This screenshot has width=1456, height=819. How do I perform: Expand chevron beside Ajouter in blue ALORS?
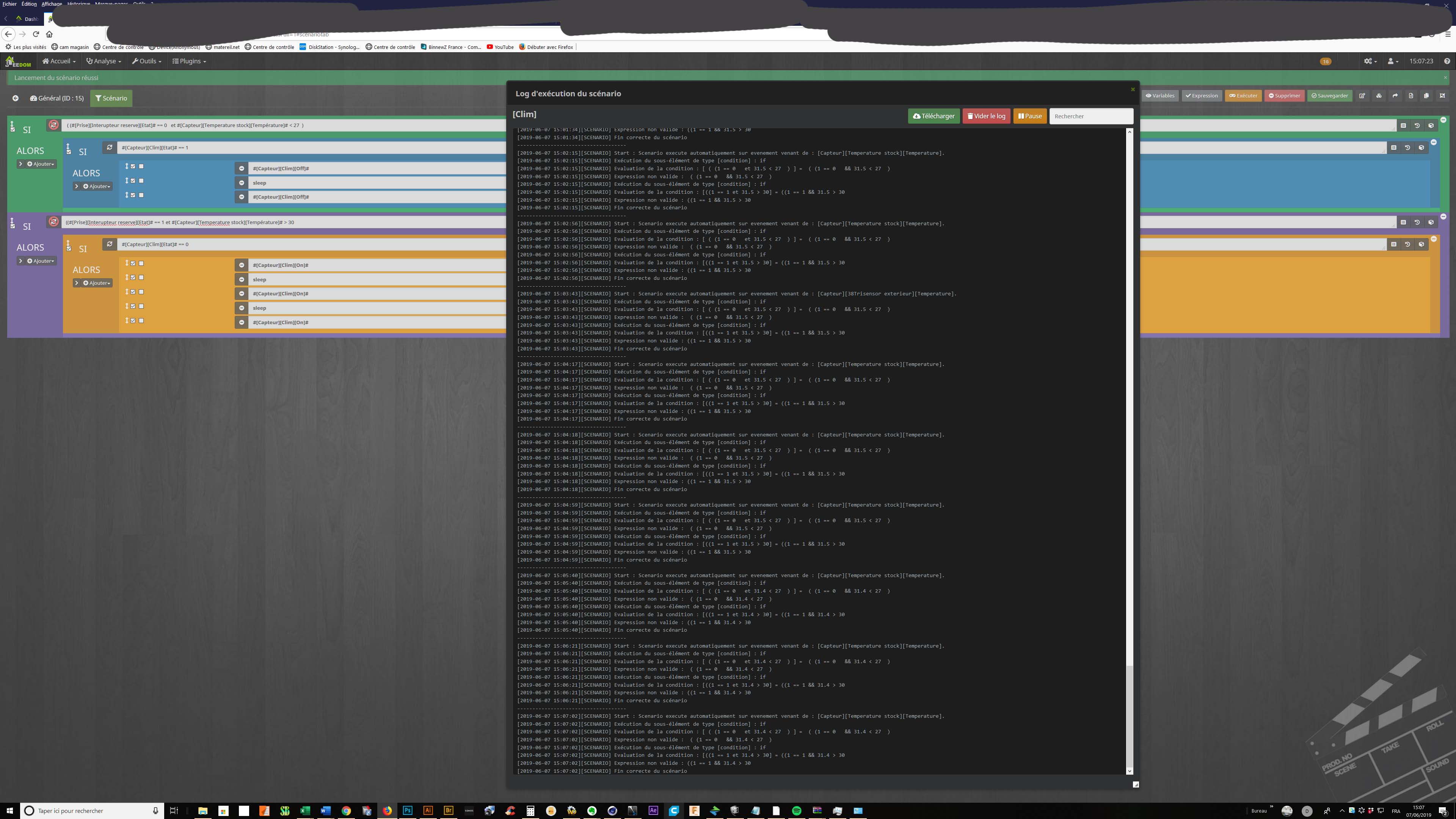coord(77,186)
